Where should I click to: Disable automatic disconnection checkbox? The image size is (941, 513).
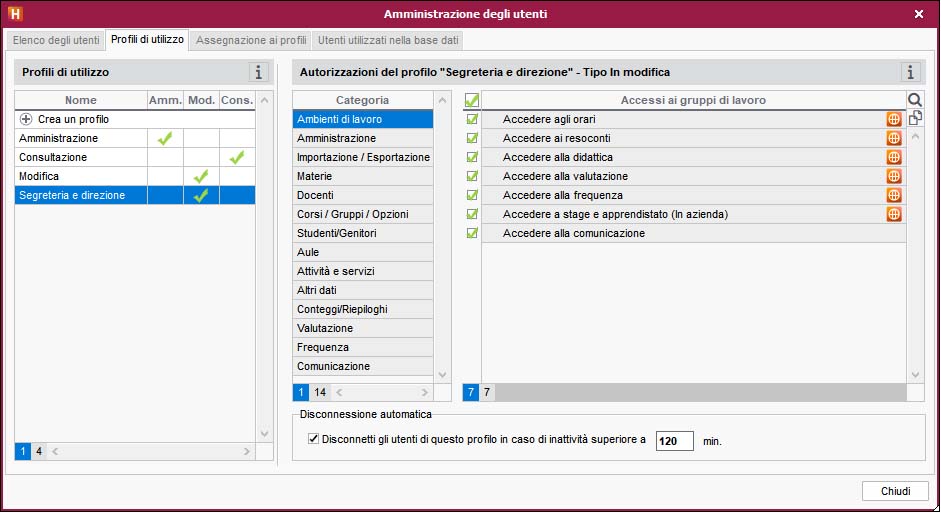[314, 439]
